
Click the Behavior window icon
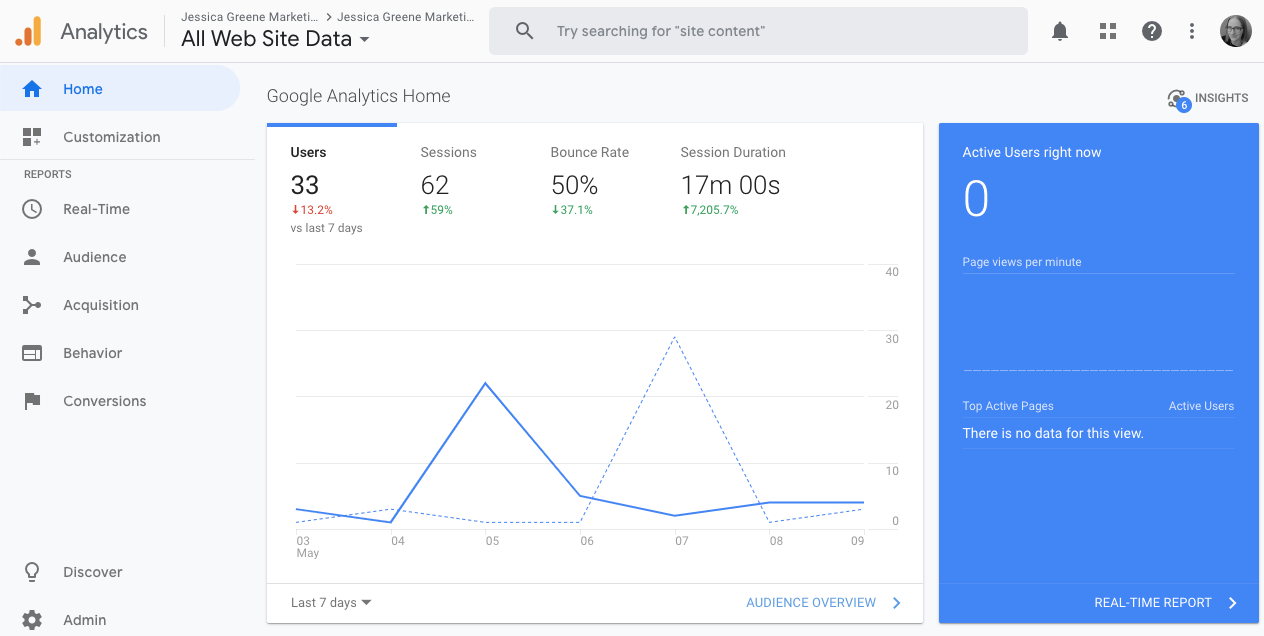pos(32,353)
